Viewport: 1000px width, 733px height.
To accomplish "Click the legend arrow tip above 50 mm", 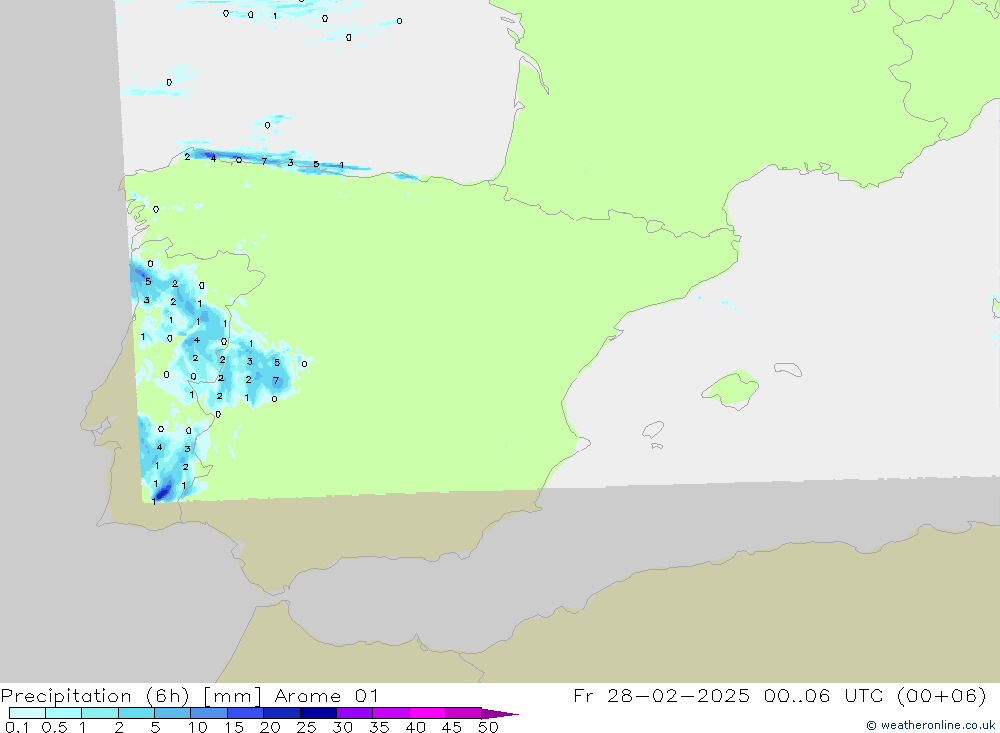I will tap(500, 713).
